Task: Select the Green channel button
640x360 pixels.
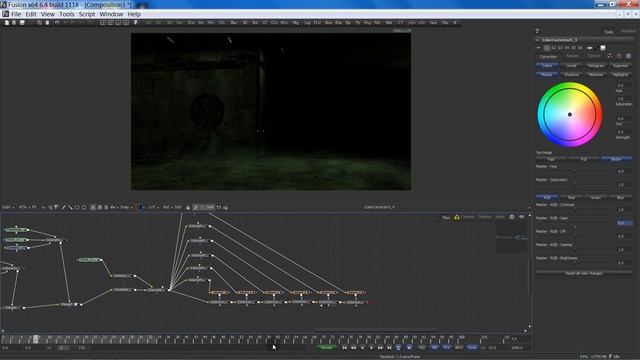Action: point(596,198)
